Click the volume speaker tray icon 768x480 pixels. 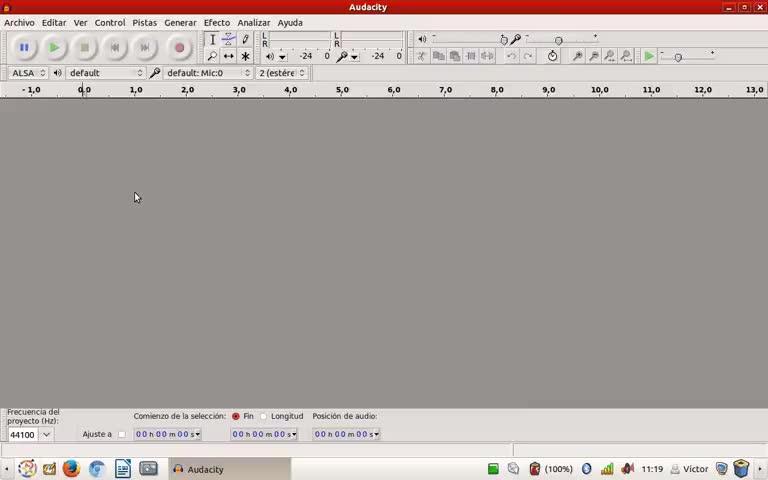(627, 469)
